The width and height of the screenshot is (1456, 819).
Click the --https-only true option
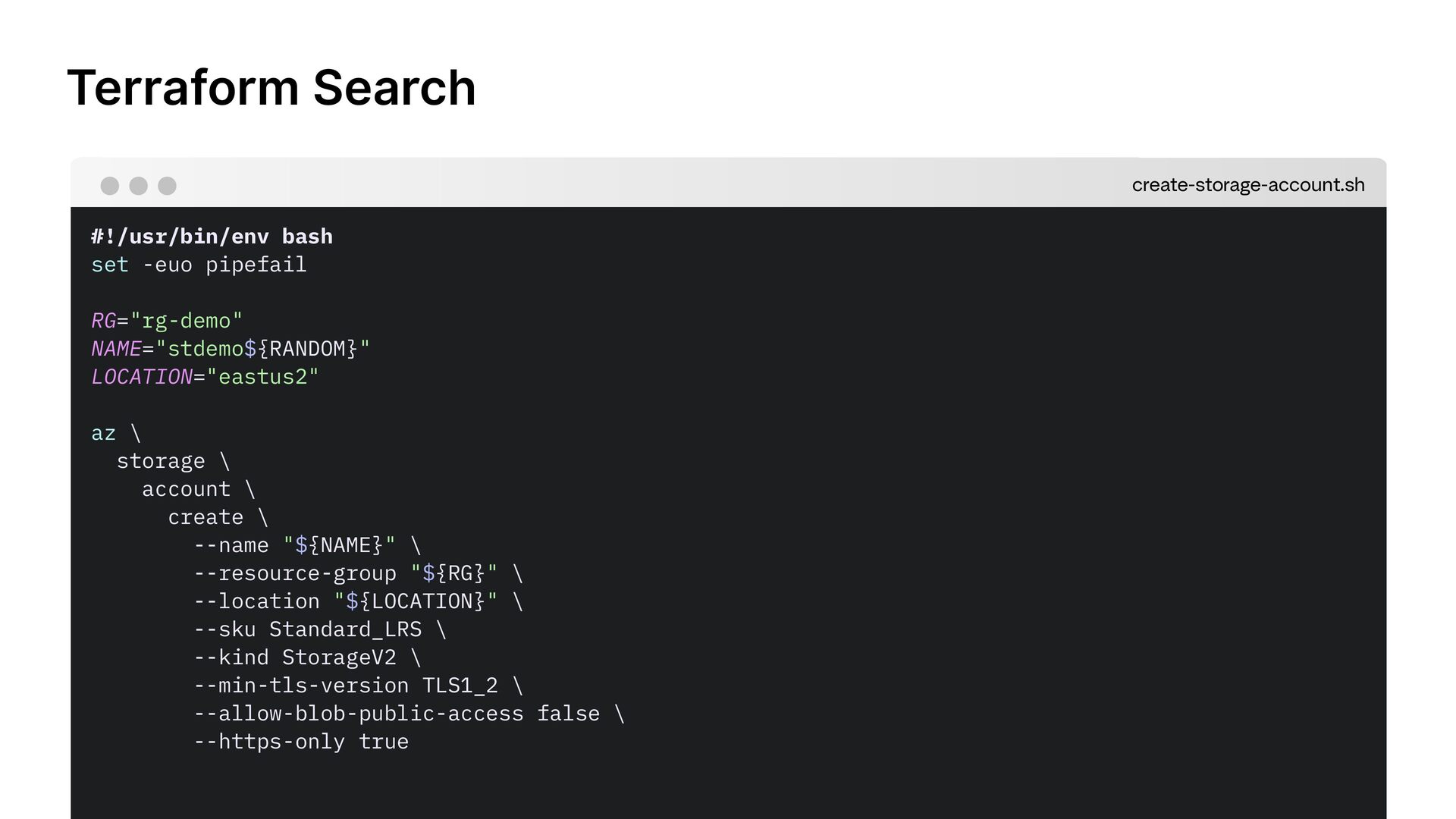(x=301, y=742)
